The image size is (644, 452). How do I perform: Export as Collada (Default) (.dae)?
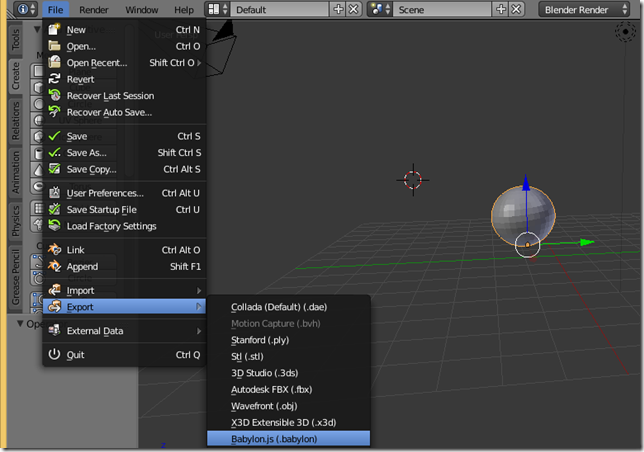(x=288, y=307)
